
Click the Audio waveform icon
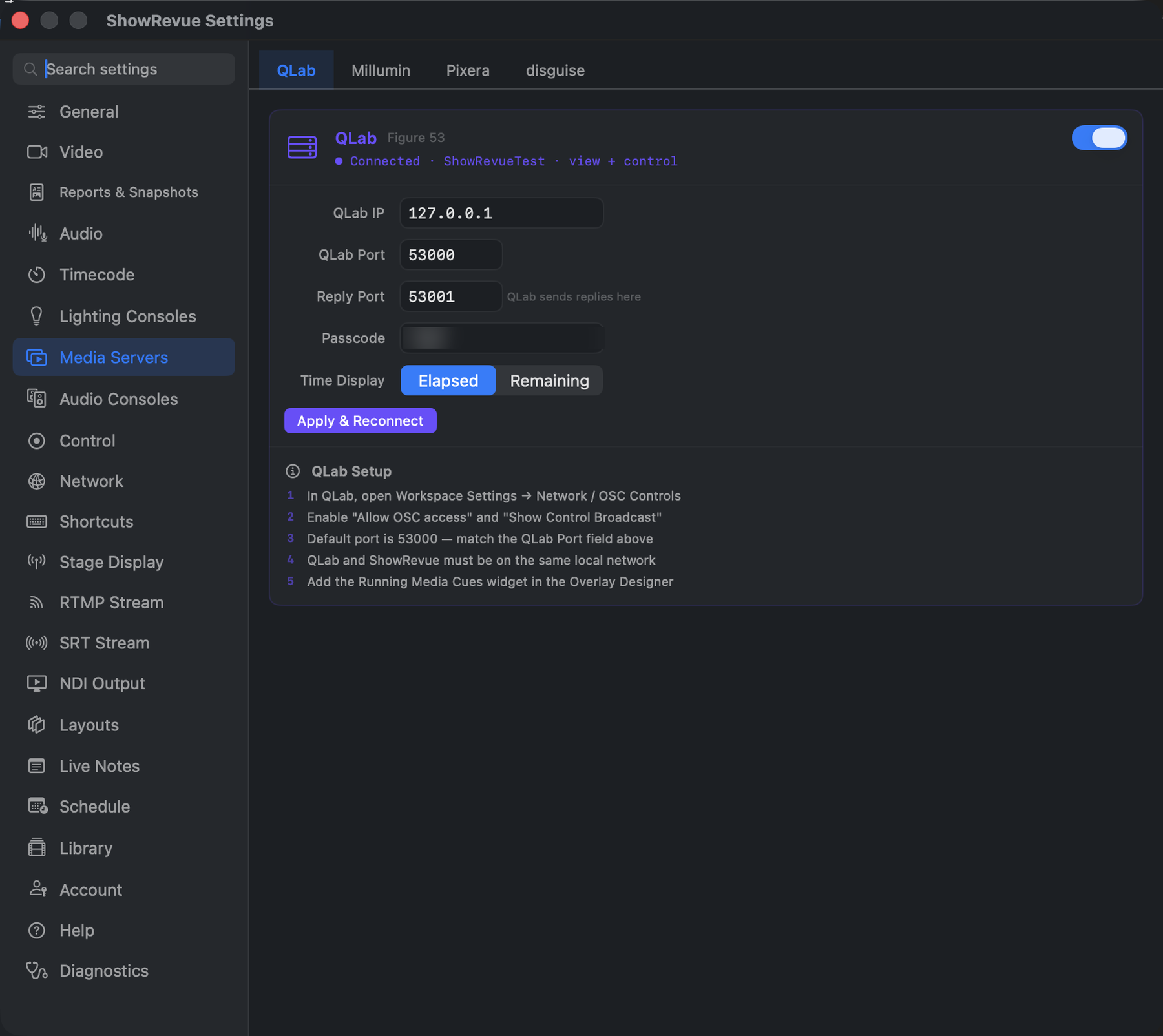(37, 233)
